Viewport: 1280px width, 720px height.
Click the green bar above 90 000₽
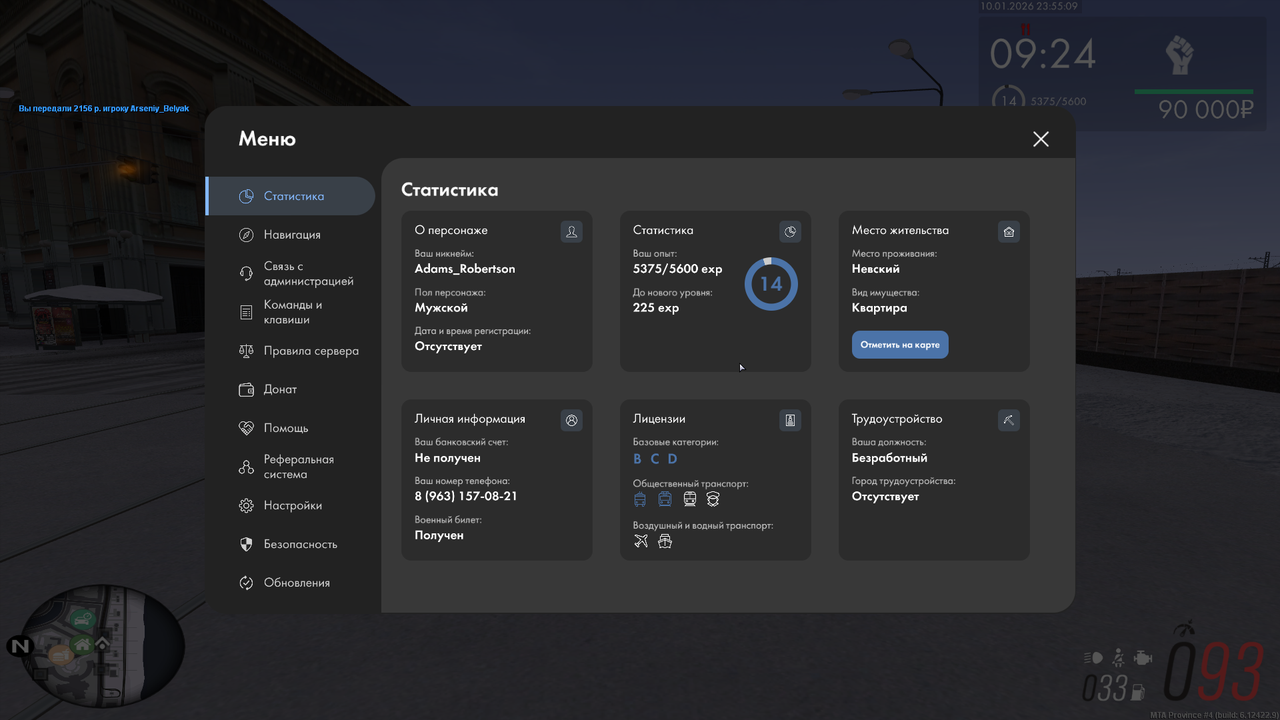coord(1194,92)
